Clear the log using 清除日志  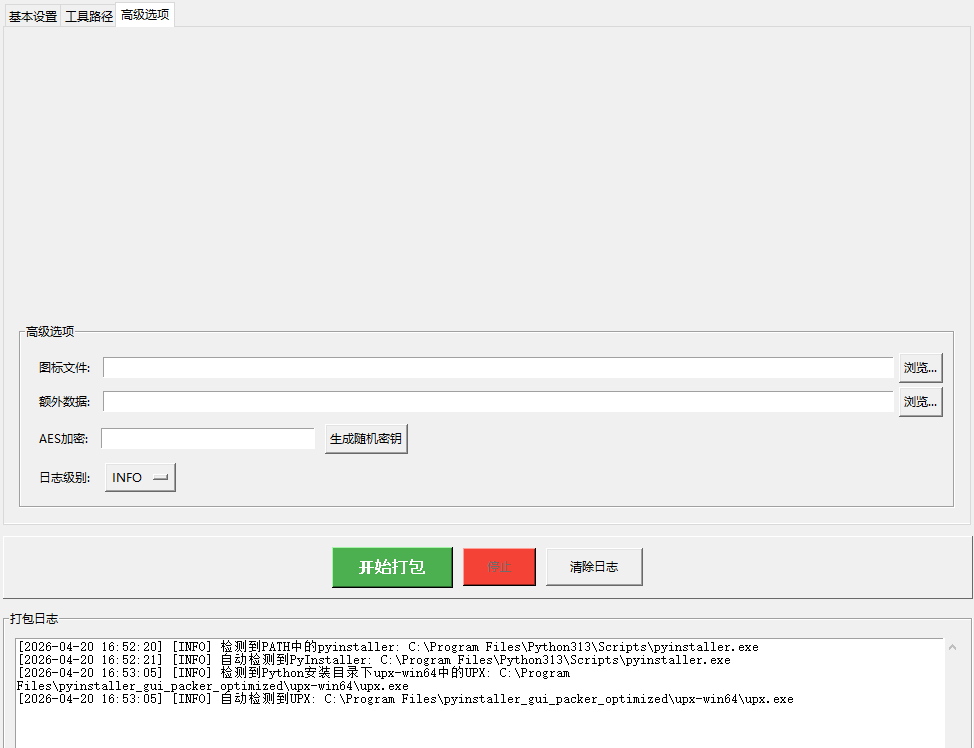click(x=594, y=567)
